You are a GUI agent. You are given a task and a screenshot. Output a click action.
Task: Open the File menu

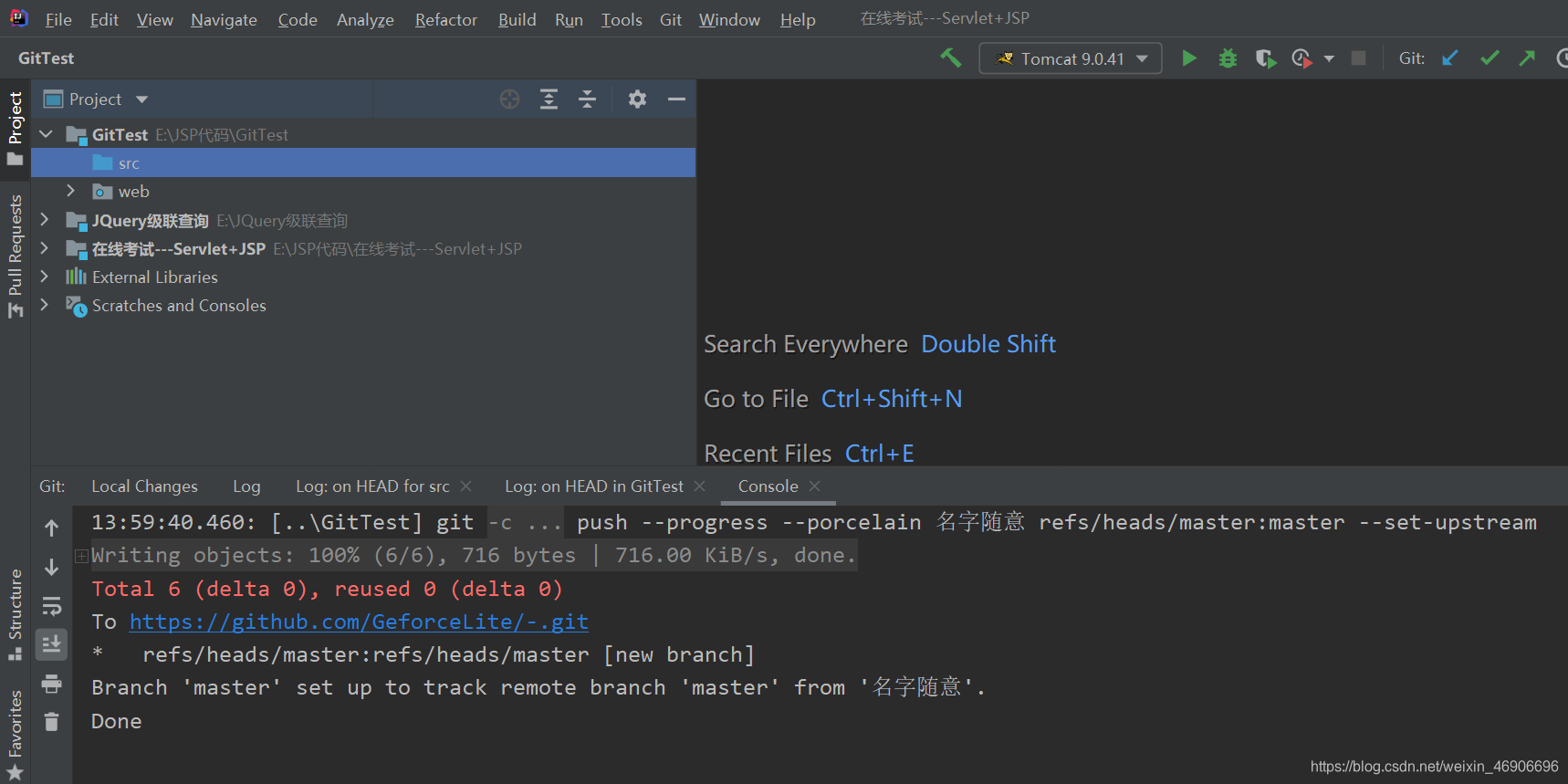(58, 20)
